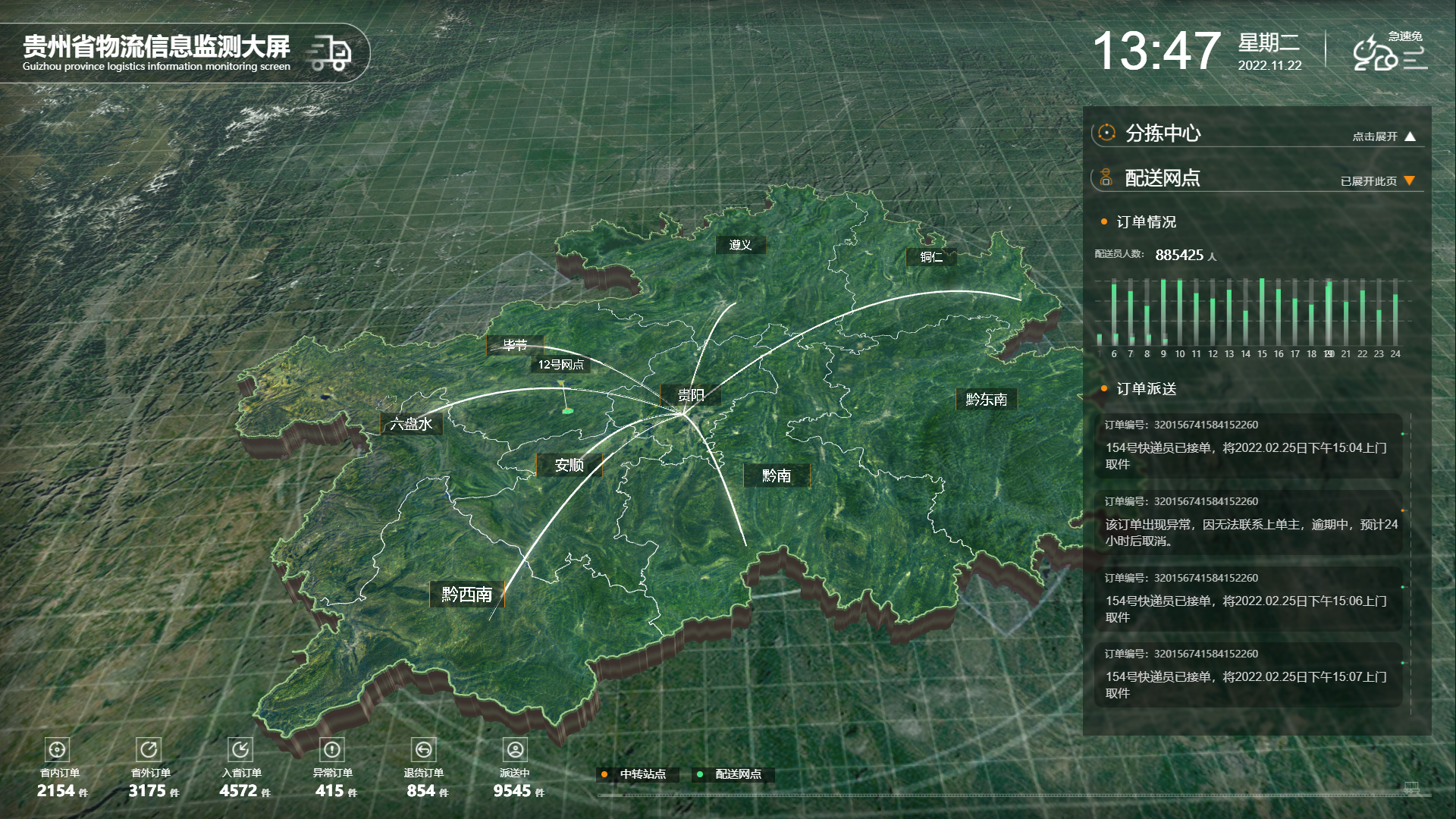The height and width of the screenshot is (819, 1456).
Task: Click the 配送网点 courier icon
Action: [1106, 177]
